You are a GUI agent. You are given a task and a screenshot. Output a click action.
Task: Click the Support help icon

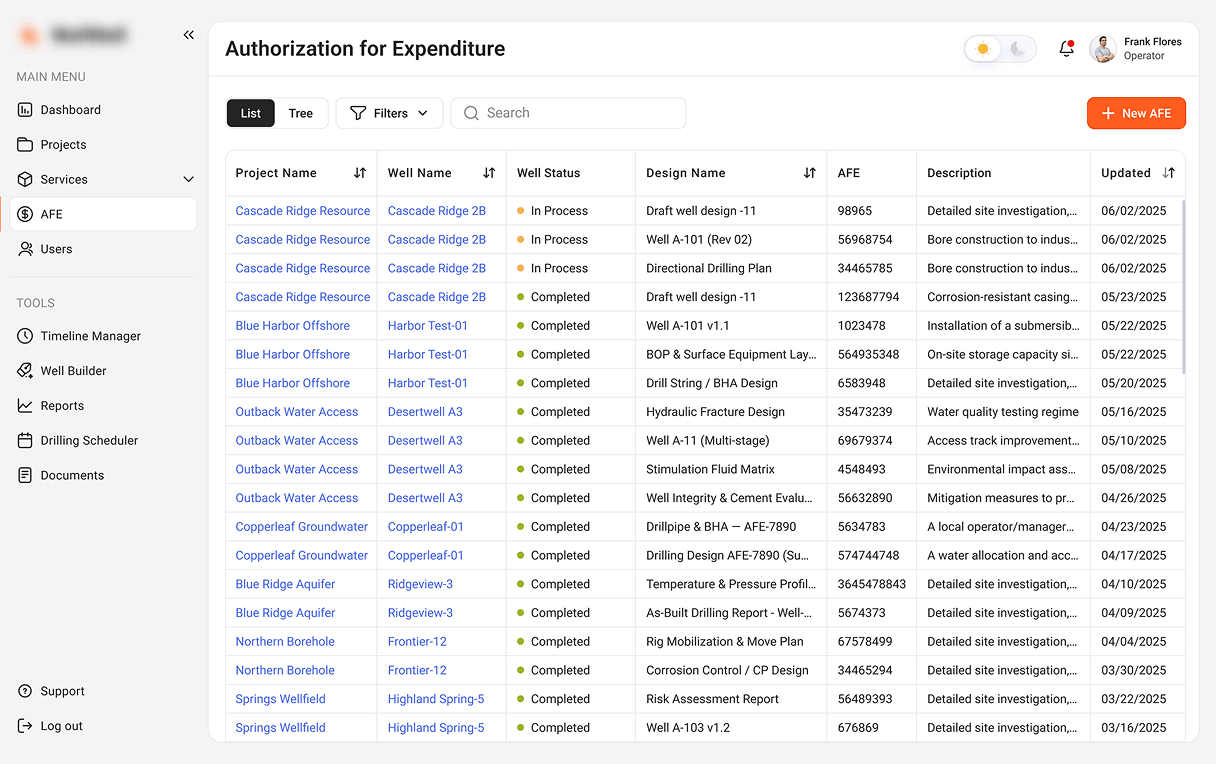(25, 692)
